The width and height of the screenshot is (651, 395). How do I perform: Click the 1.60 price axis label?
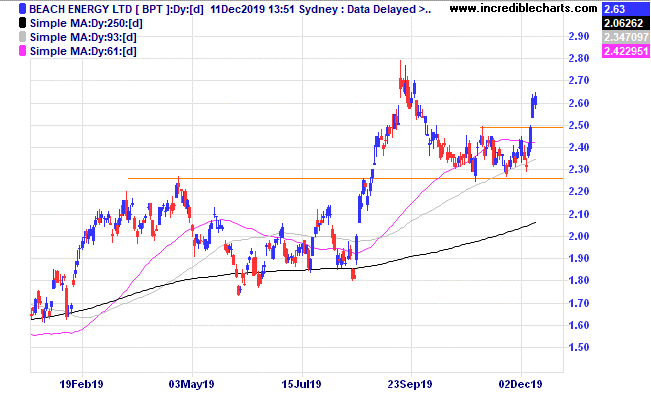[579, 325]
